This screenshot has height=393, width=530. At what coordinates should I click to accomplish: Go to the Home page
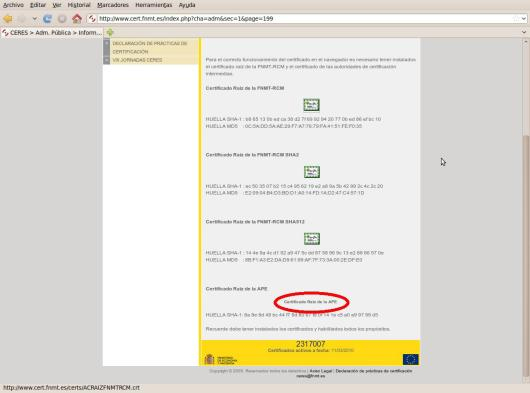[77, 19]
